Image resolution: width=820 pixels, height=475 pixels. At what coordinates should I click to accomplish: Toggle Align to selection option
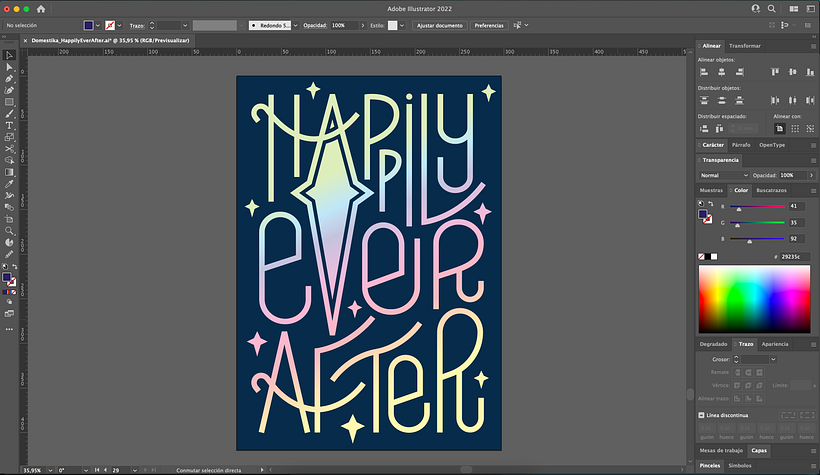point(795,129)
